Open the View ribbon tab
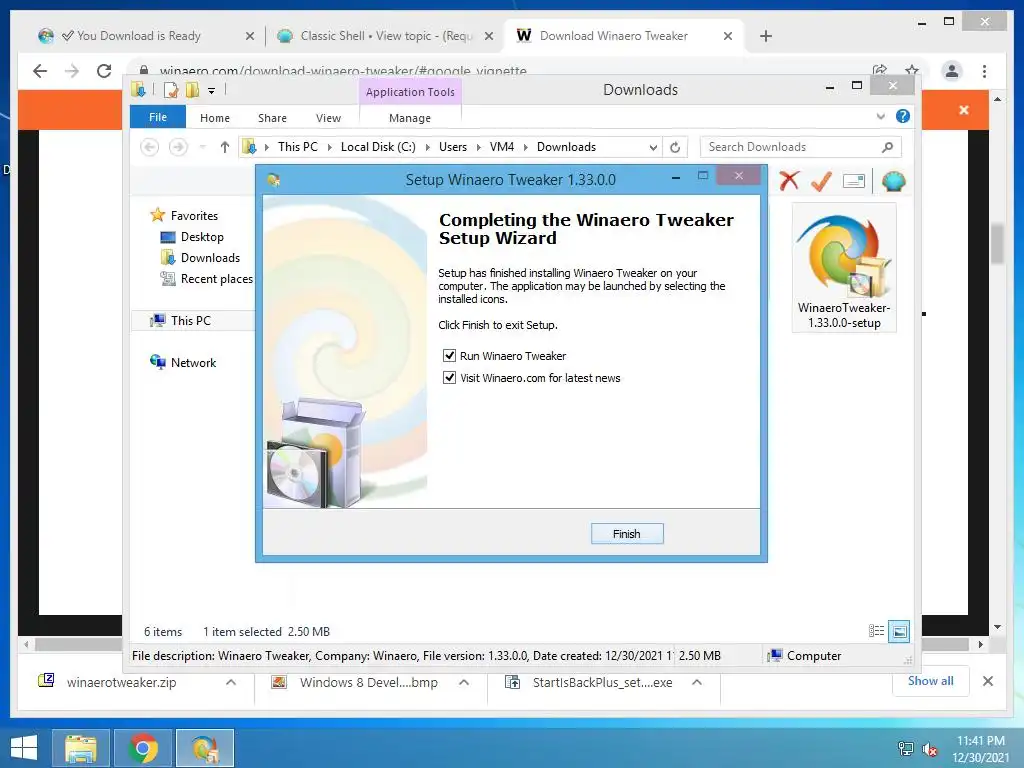This screenshot has height=768, width=1024. click(328, 118)
